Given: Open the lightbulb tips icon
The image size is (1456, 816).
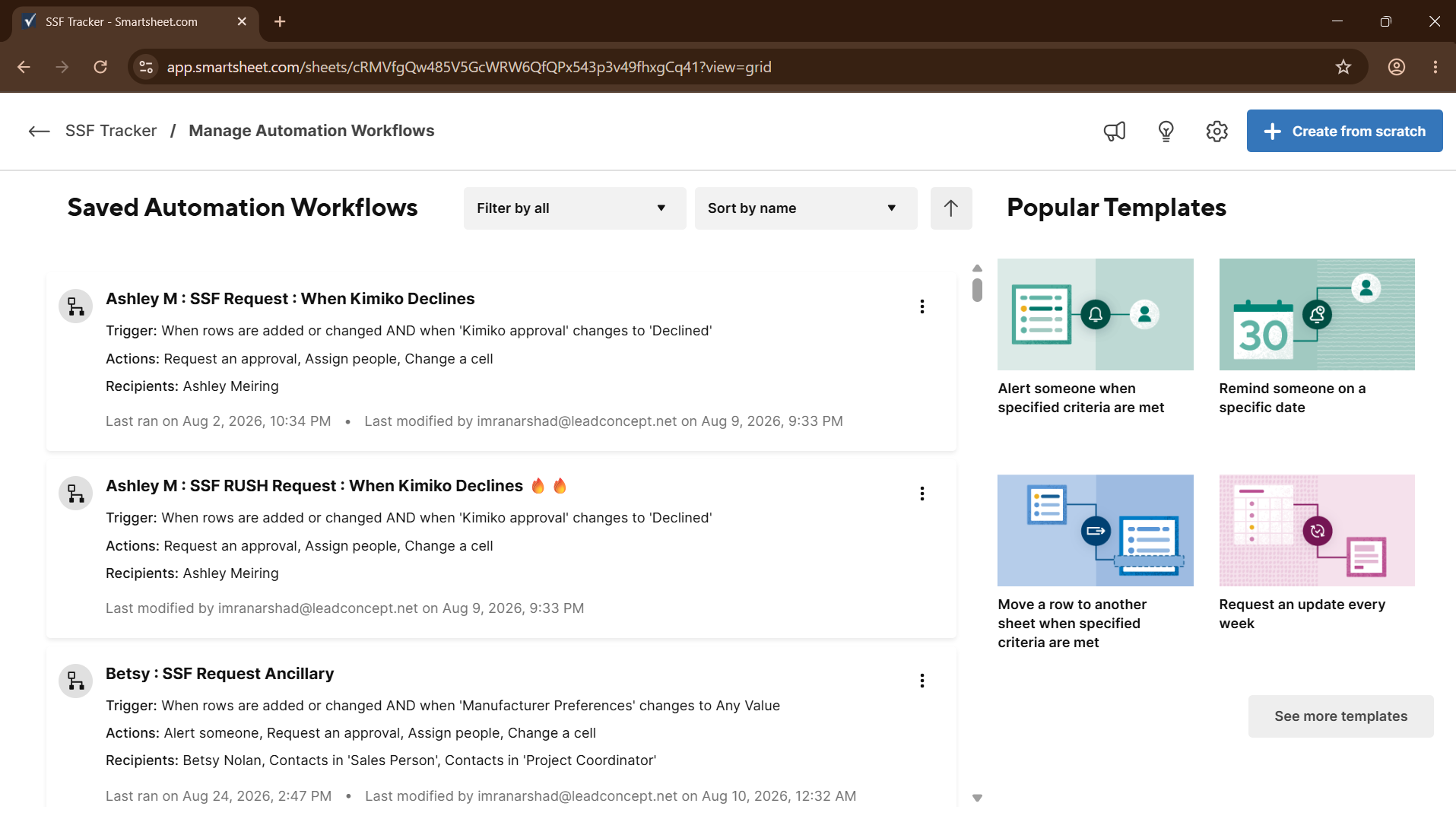Looking at the screenshot, I should pos(1166,131).
